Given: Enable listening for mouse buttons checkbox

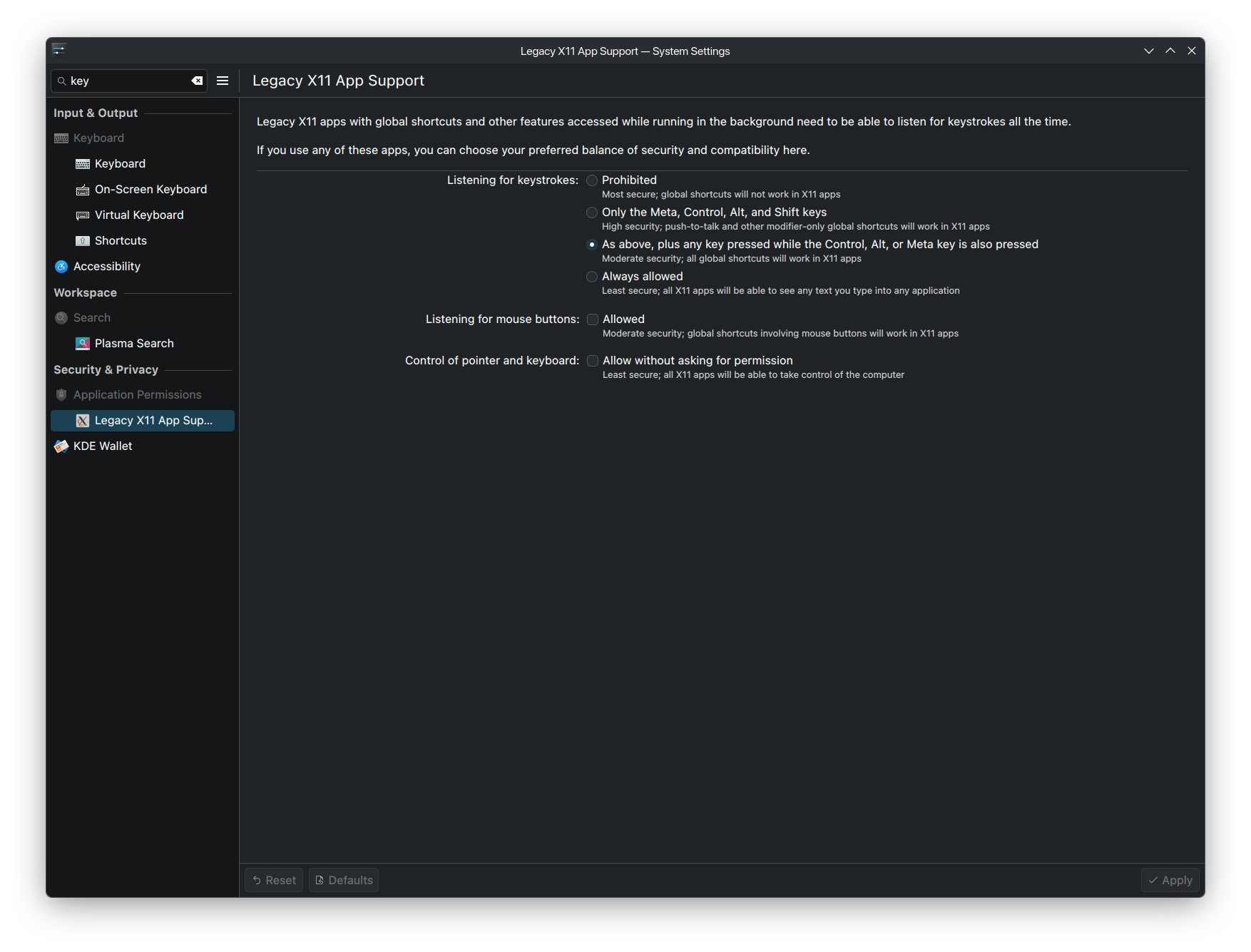Looking at the screenshot, I should (x=593, y=319).
